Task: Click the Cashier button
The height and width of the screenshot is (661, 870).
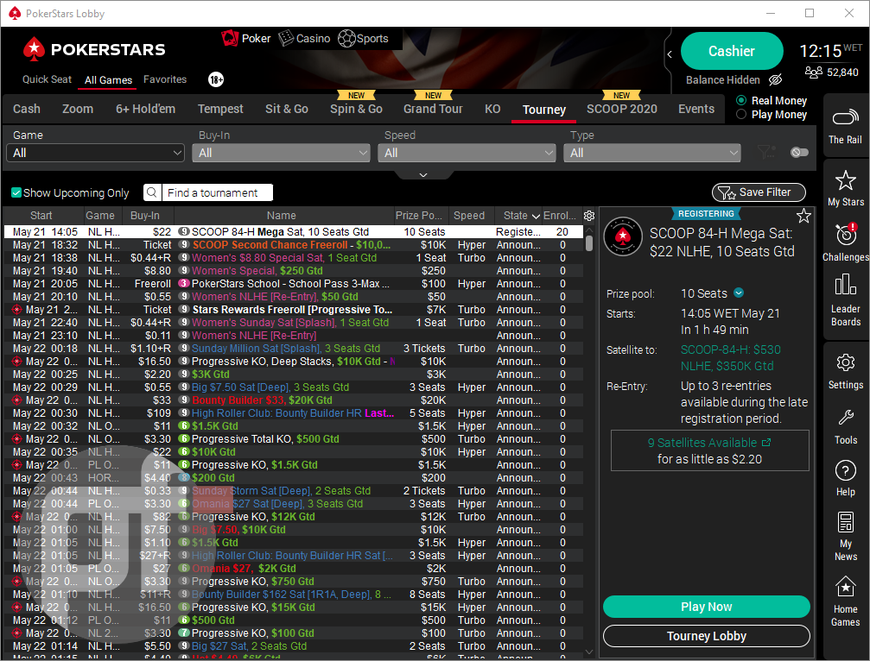Action: (731, 51)
